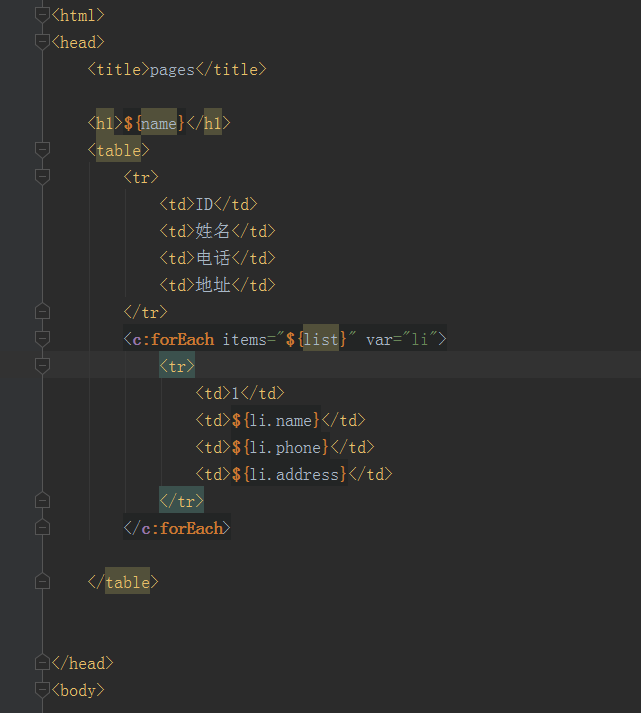Collapse the html tag fold marker
The image size is (641, 713).
pos(42,15)
